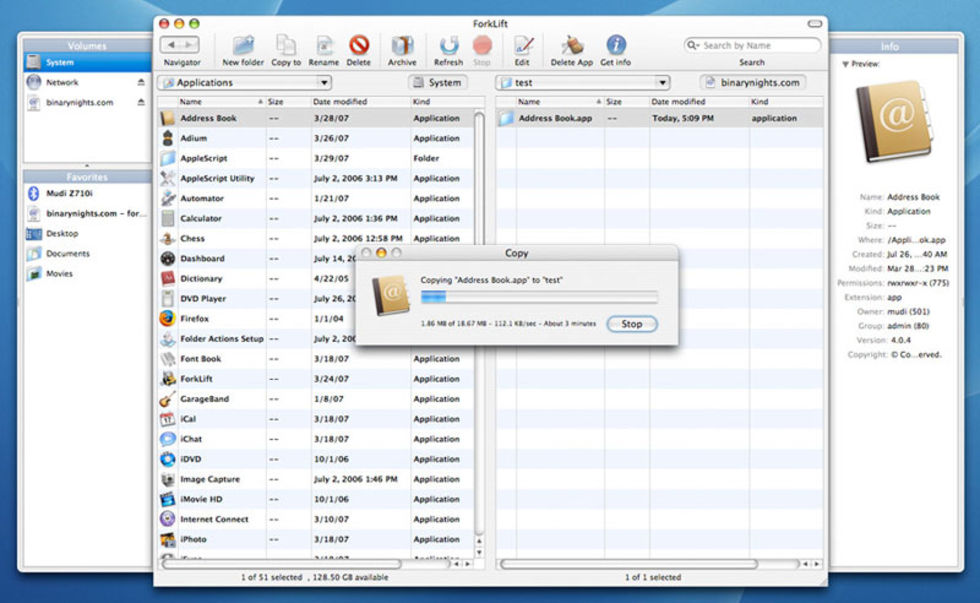Sort left pane by Date modified
This screenshot has height=603, width=980.
tap(360, 102)
